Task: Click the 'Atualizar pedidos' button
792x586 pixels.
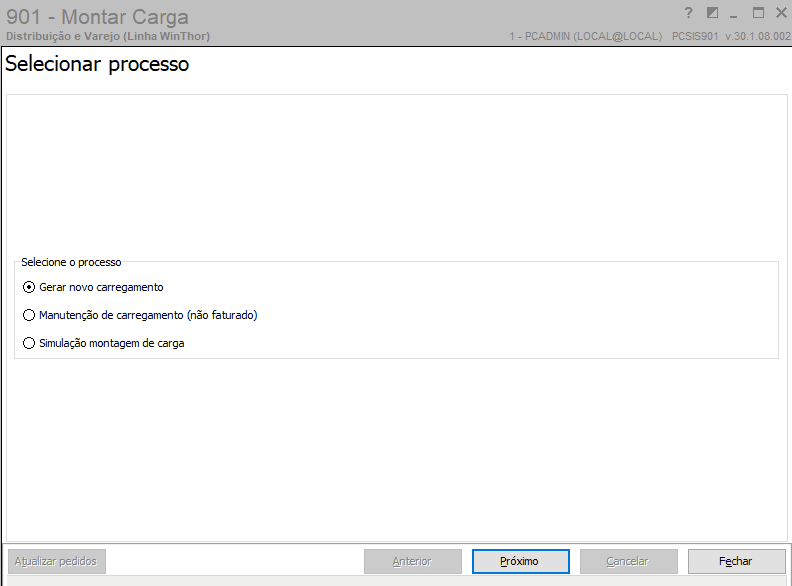Action: [x=56, y=561]
